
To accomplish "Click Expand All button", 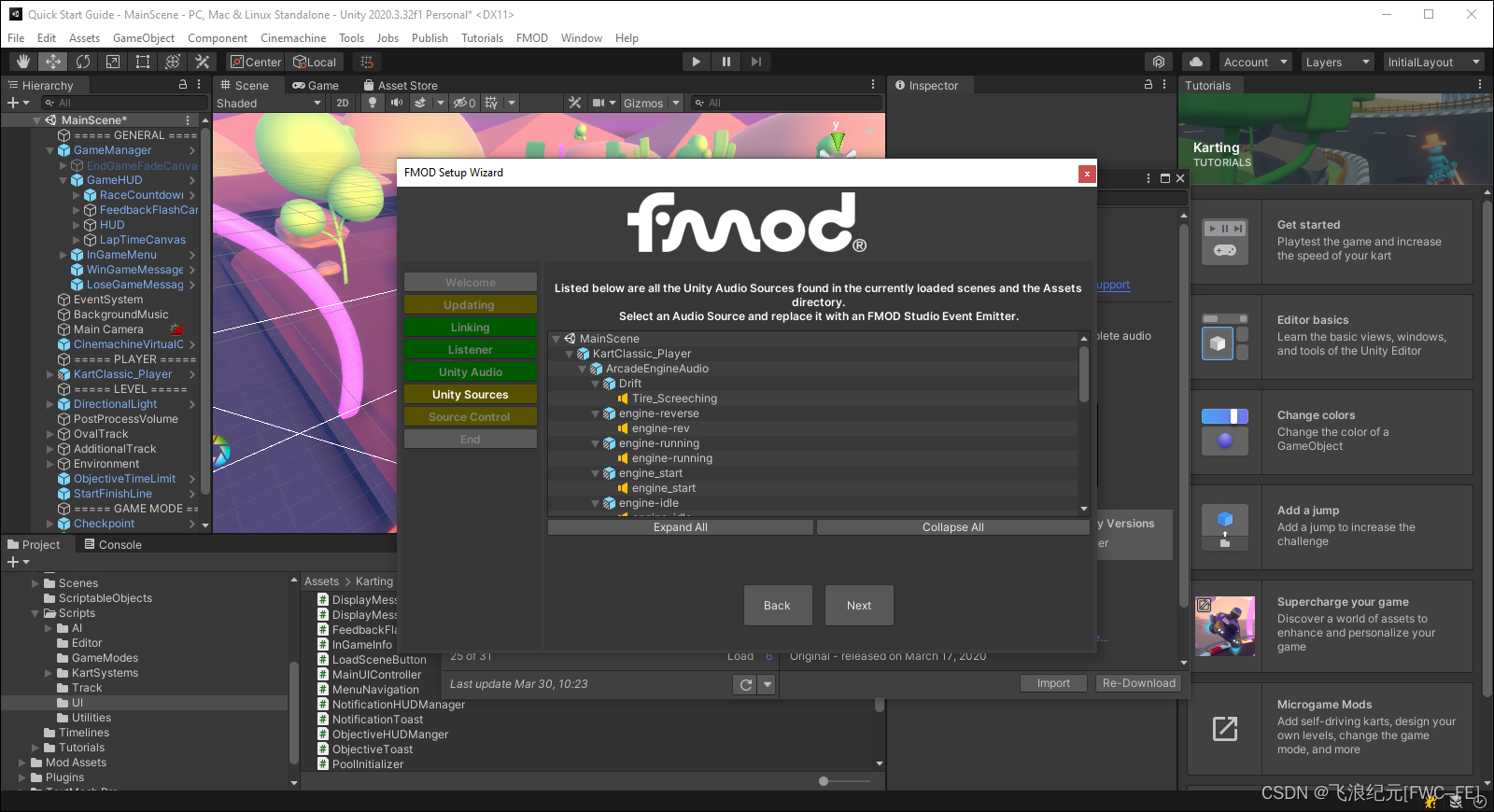I will tap(681, 527).
